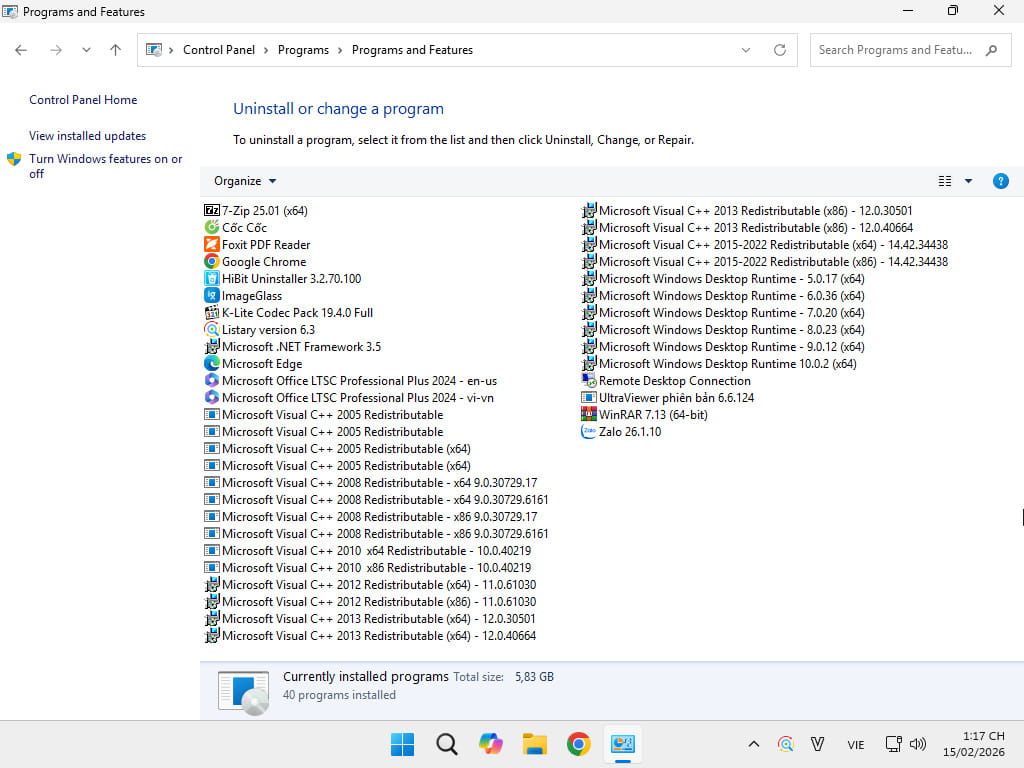This screenshot has width=1024, height=768.
Task: Go up one level with the up arrow
Action: [x=116, y=50]
